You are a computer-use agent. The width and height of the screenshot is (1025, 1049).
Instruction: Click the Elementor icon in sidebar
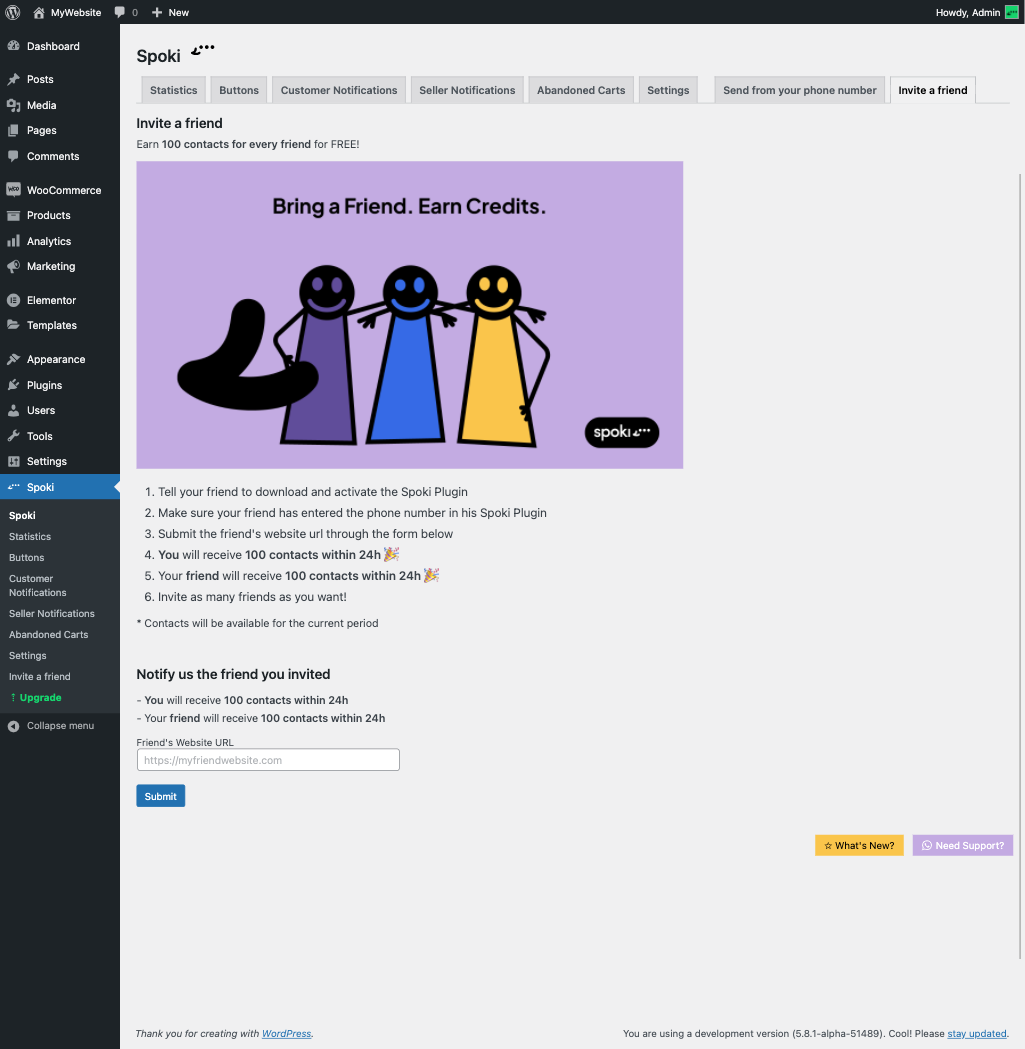point(13,300)
